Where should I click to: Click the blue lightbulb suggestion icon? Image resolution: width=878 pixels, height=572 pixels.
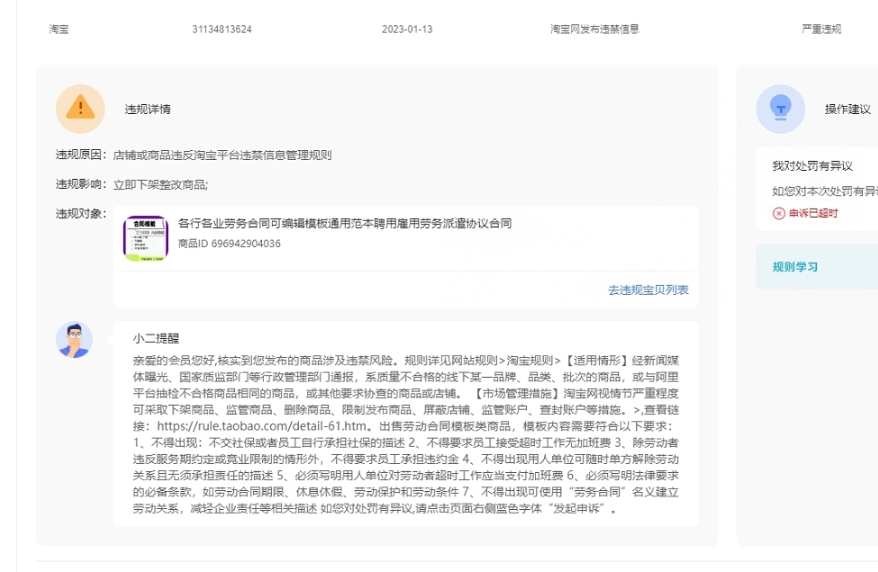tap(780, 109)
